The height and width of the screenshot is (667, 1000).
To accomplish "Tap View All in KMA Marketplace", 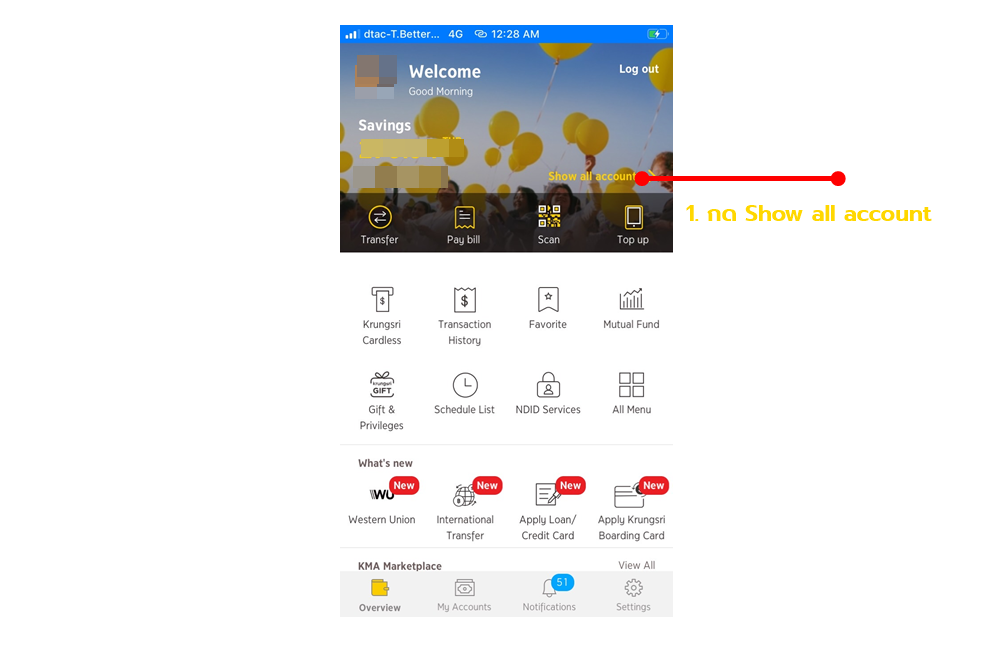I will [x=636, y=565].
